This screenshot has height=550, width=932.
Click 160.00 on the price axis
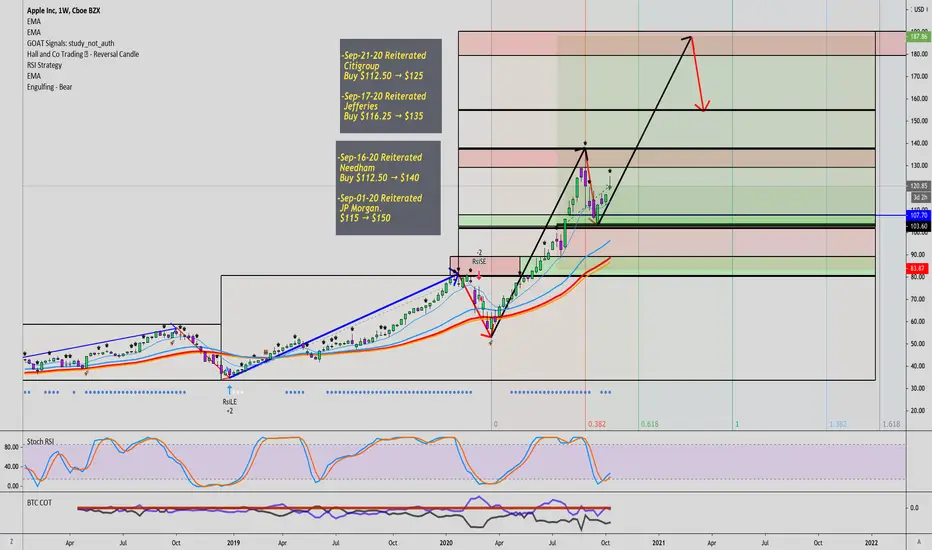pyautogui.click(x=919, y=99)
